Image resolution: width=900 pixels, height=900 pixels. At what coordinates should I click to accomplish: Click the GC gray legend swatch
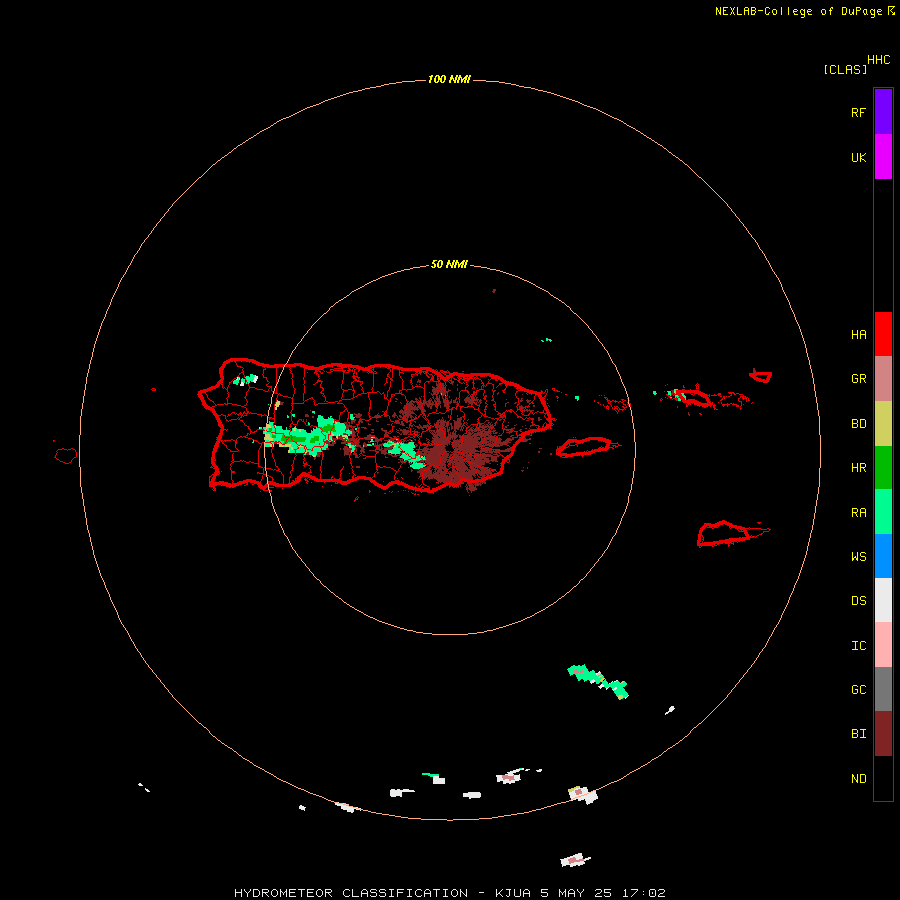click(x=883, y=689)
